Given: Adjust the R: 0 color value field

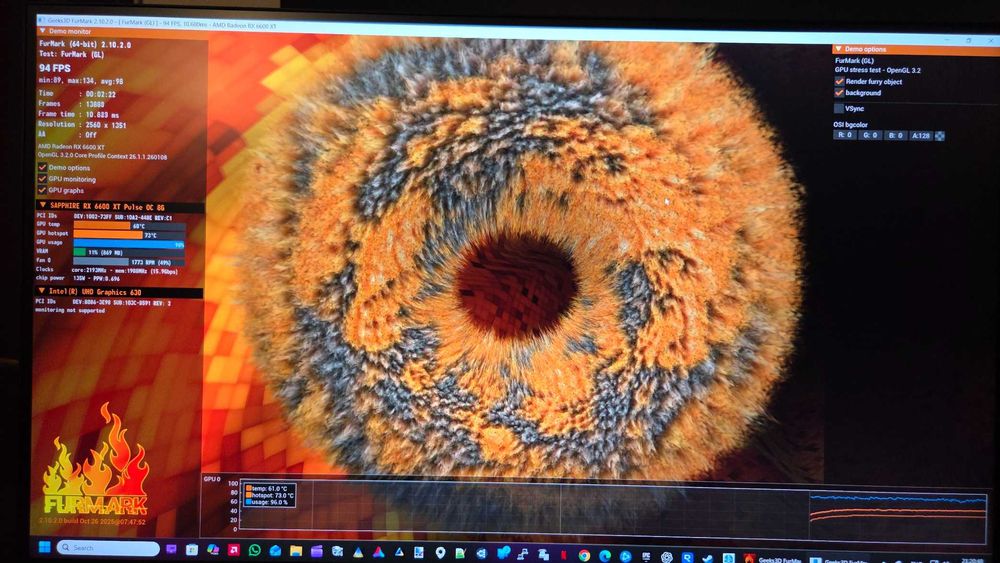Looking at the screenshot, I should (844, 135).
